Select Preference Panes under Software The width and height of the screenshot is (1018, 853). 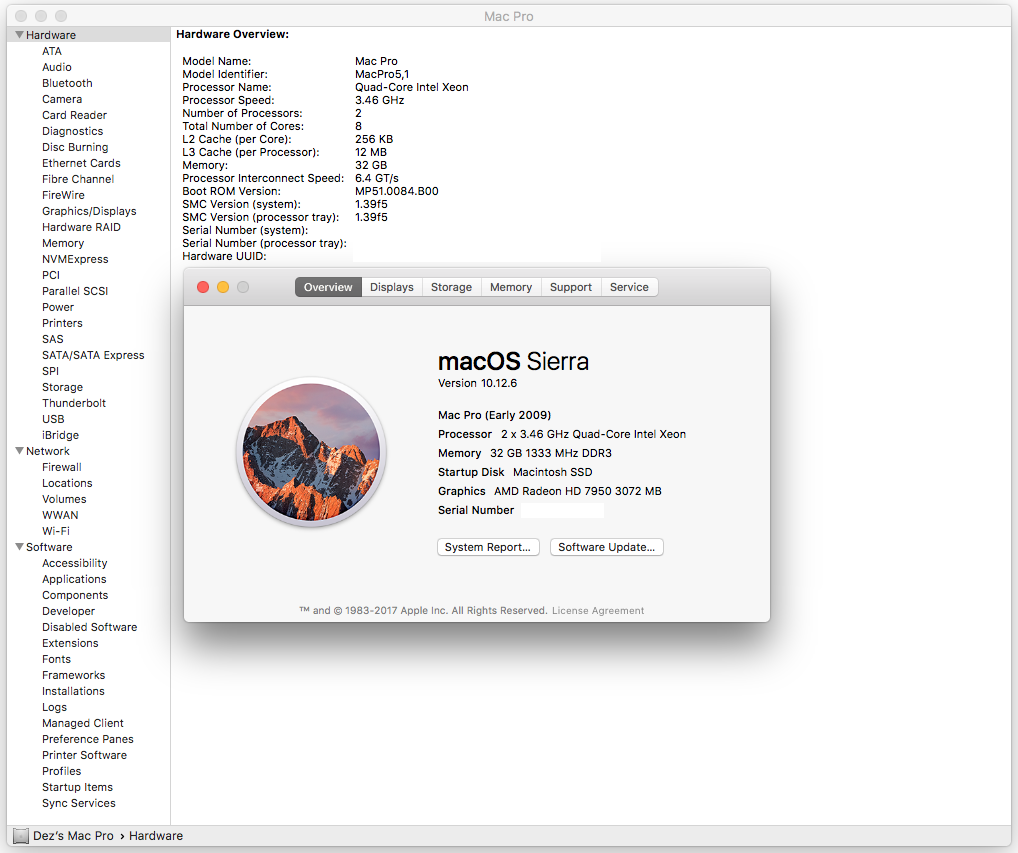tap(88, 739)
